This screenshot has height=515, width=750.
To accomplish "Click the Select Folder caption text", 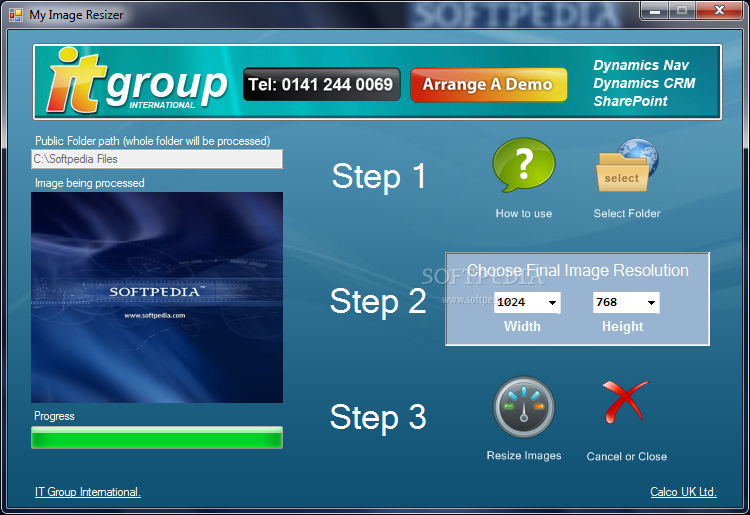I will pos(627,214).
